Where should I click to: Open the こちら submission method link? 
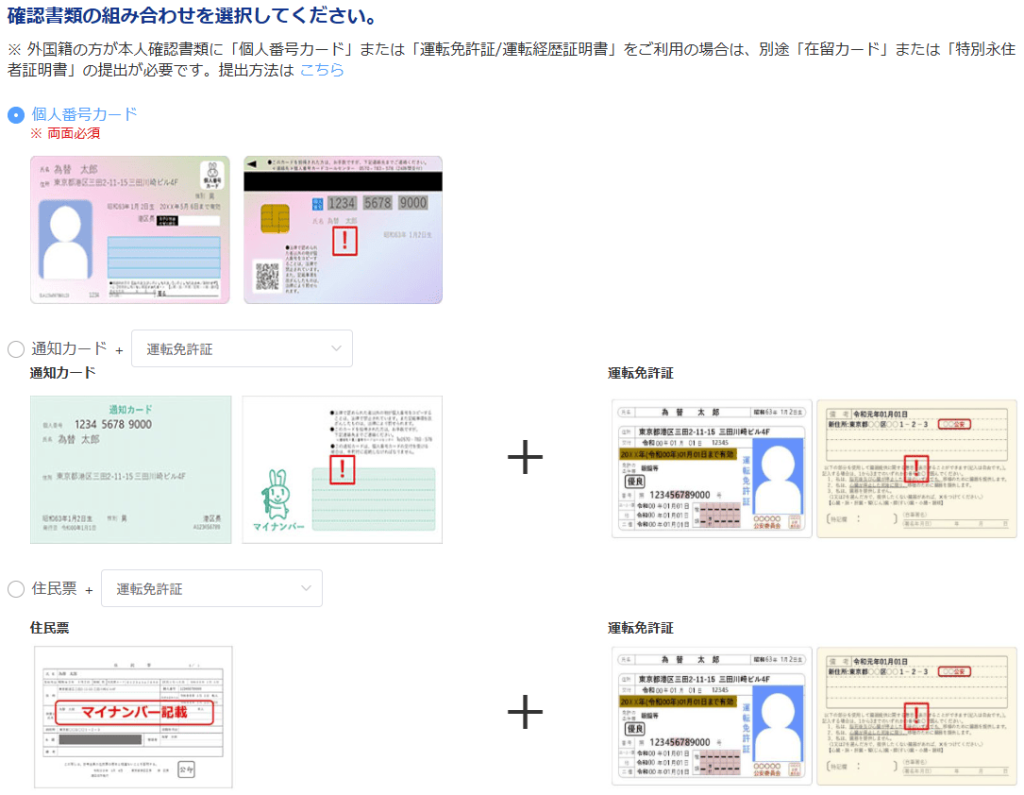coord(321,70)
